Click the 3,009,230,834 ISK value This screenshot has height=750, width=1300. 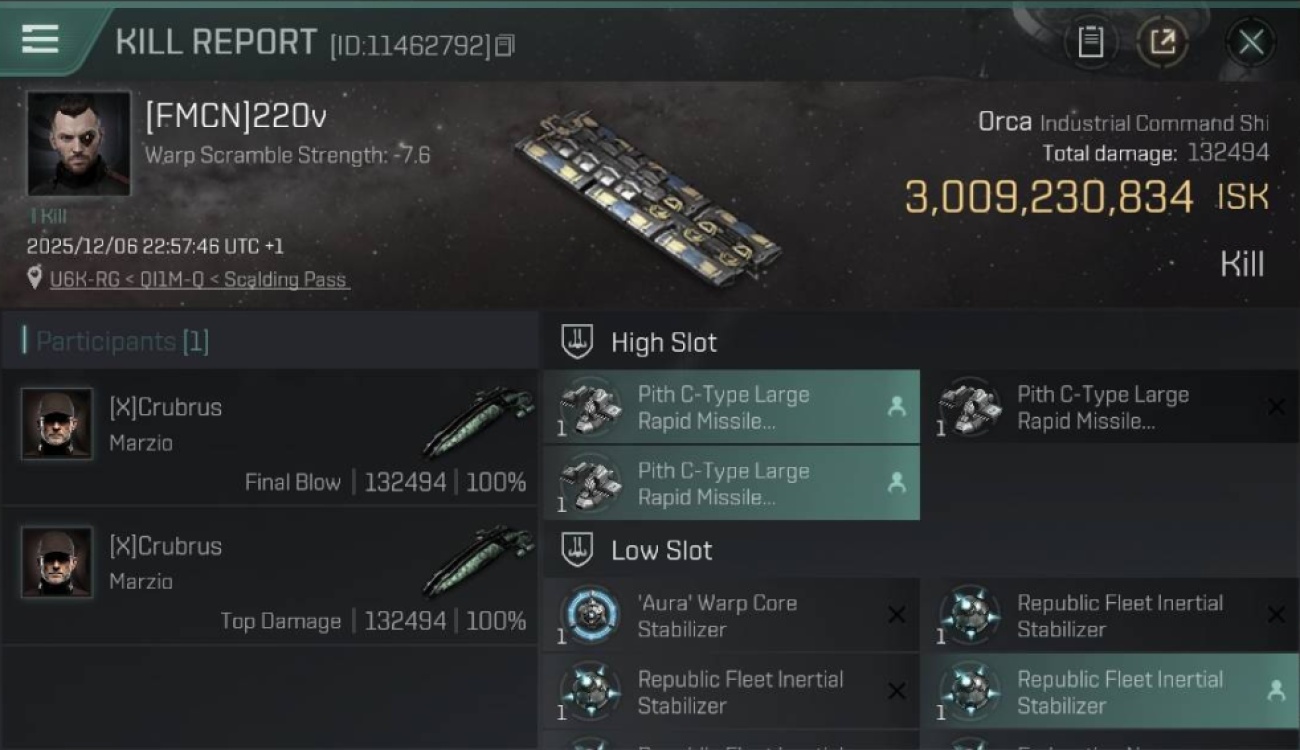1049,197
